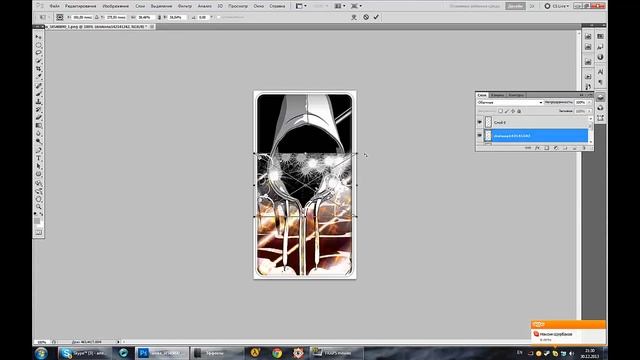Cancel the transform in options bar

pyautogui.click(x=366, y=17)
